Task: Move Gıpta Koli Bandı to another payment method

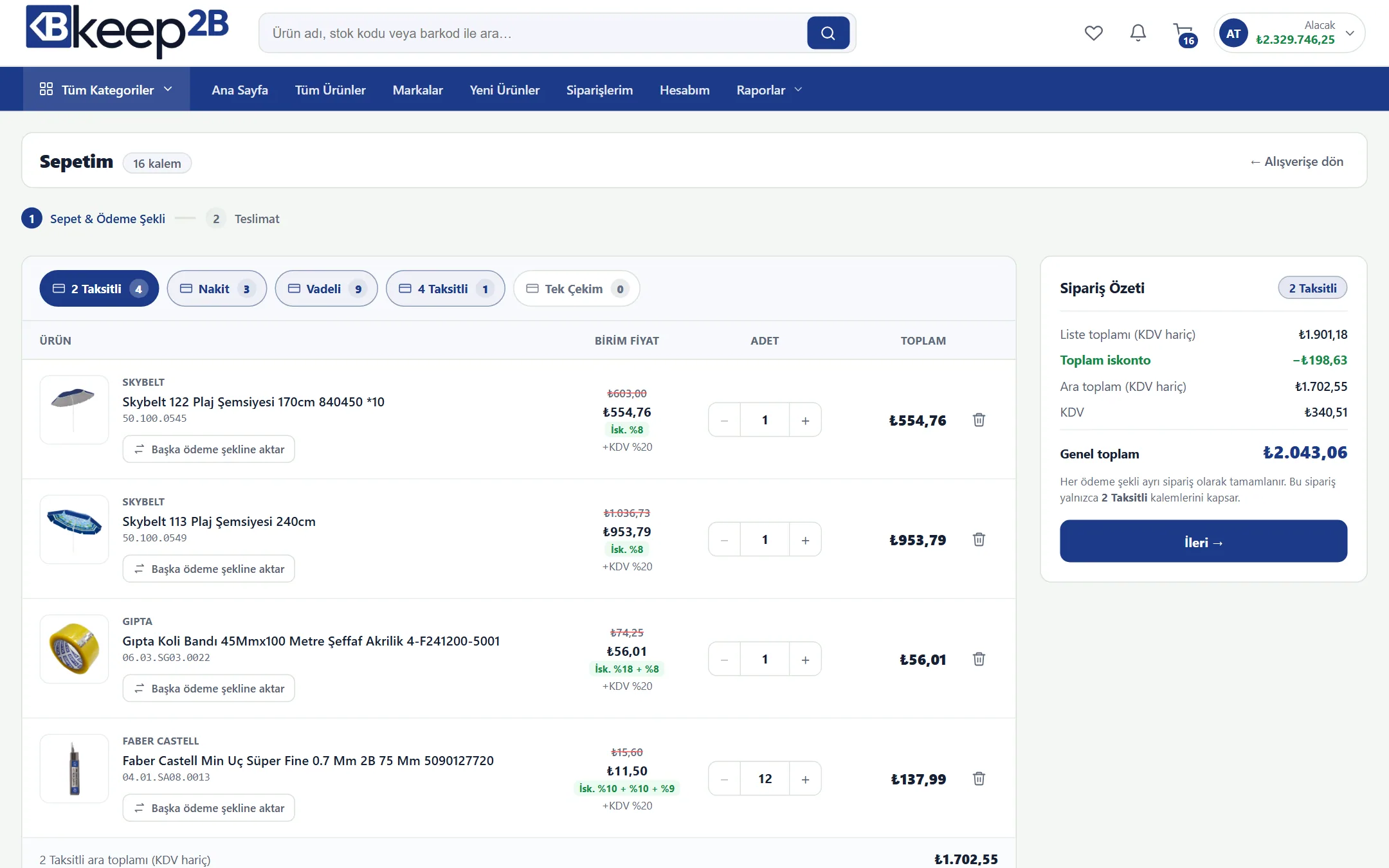Action: tap(208, 689)
